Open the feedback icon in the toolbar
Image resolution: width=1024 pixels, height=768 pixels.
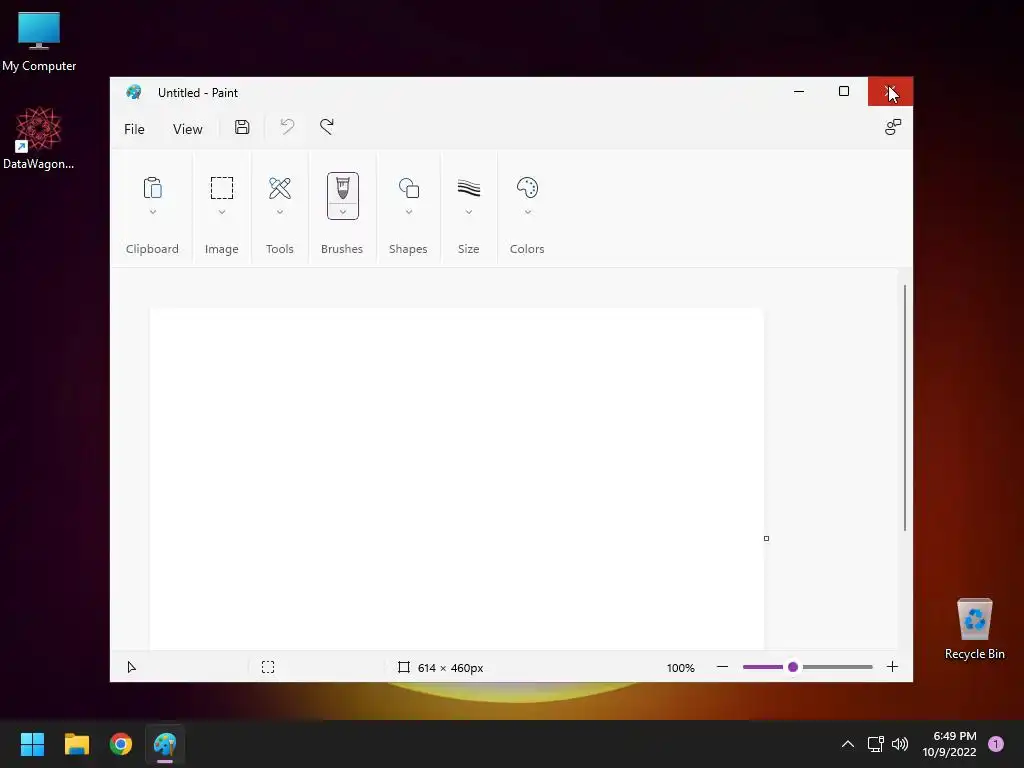(x=893, y=127)
